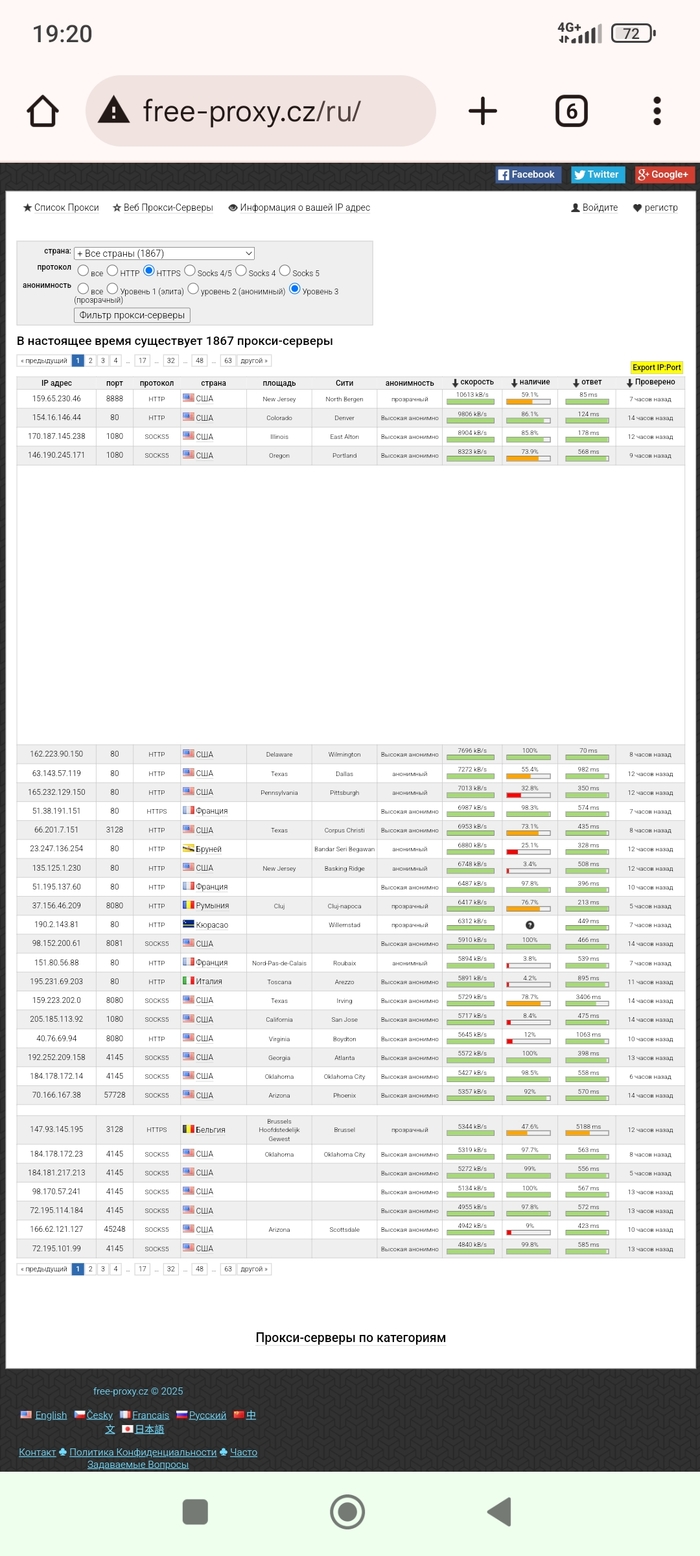This screenshot has width=700, height=1556.
Task: Tap the site security warning icon
Action: 114,111
